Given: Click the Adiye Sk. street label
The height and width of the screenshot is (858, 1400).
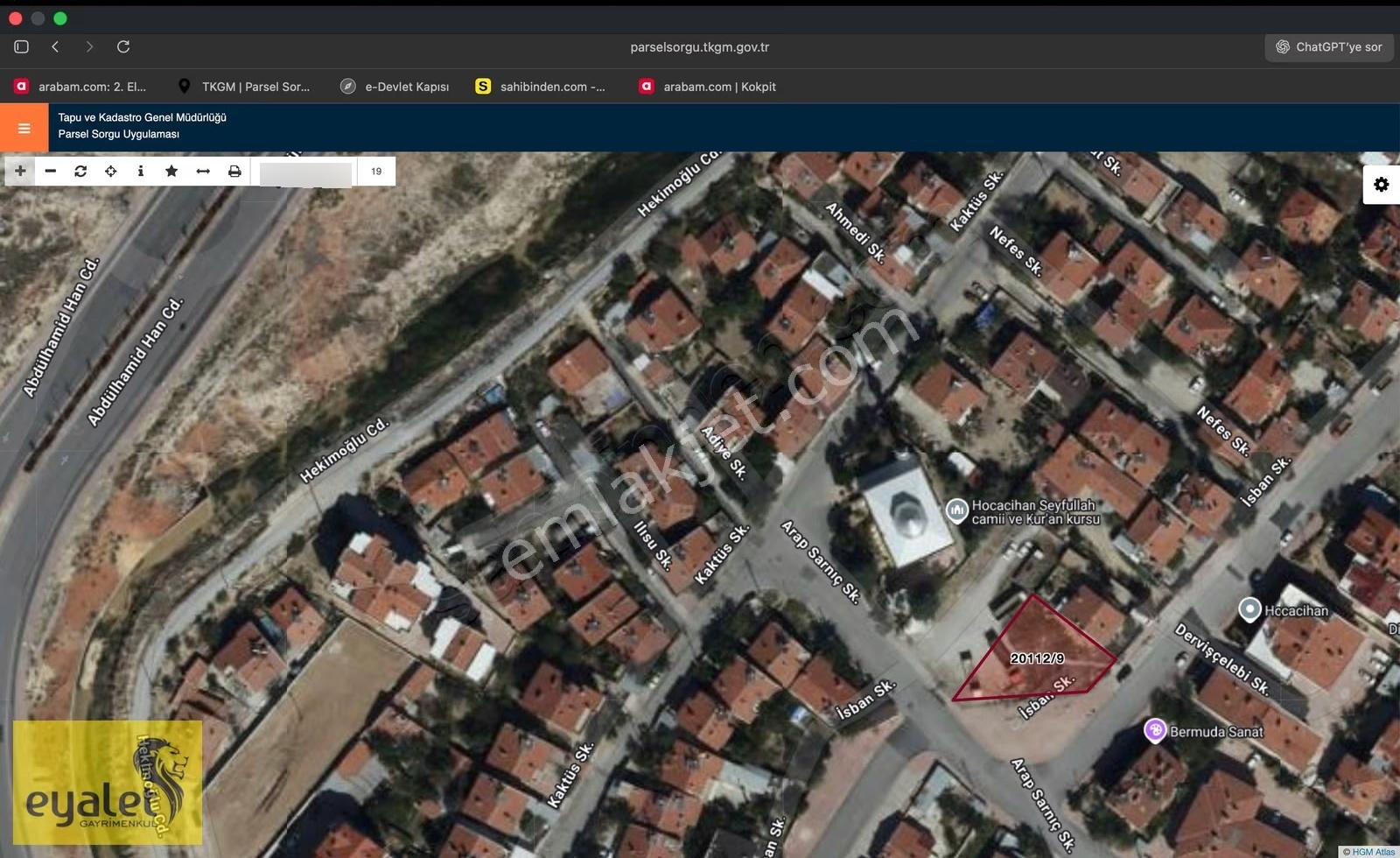Looking at the screenshot, I should (x=724, y=453).
